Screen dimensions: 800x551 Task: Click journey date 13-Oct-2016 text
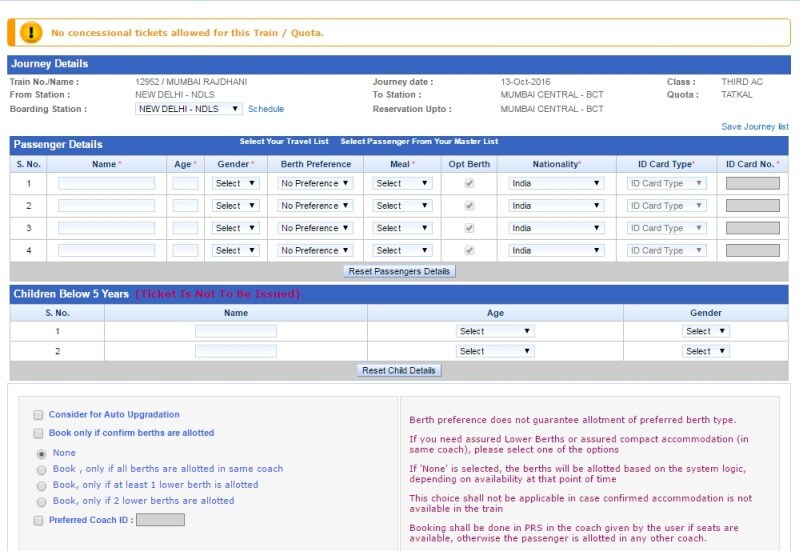pyautogui.click(x=526, y=82)
